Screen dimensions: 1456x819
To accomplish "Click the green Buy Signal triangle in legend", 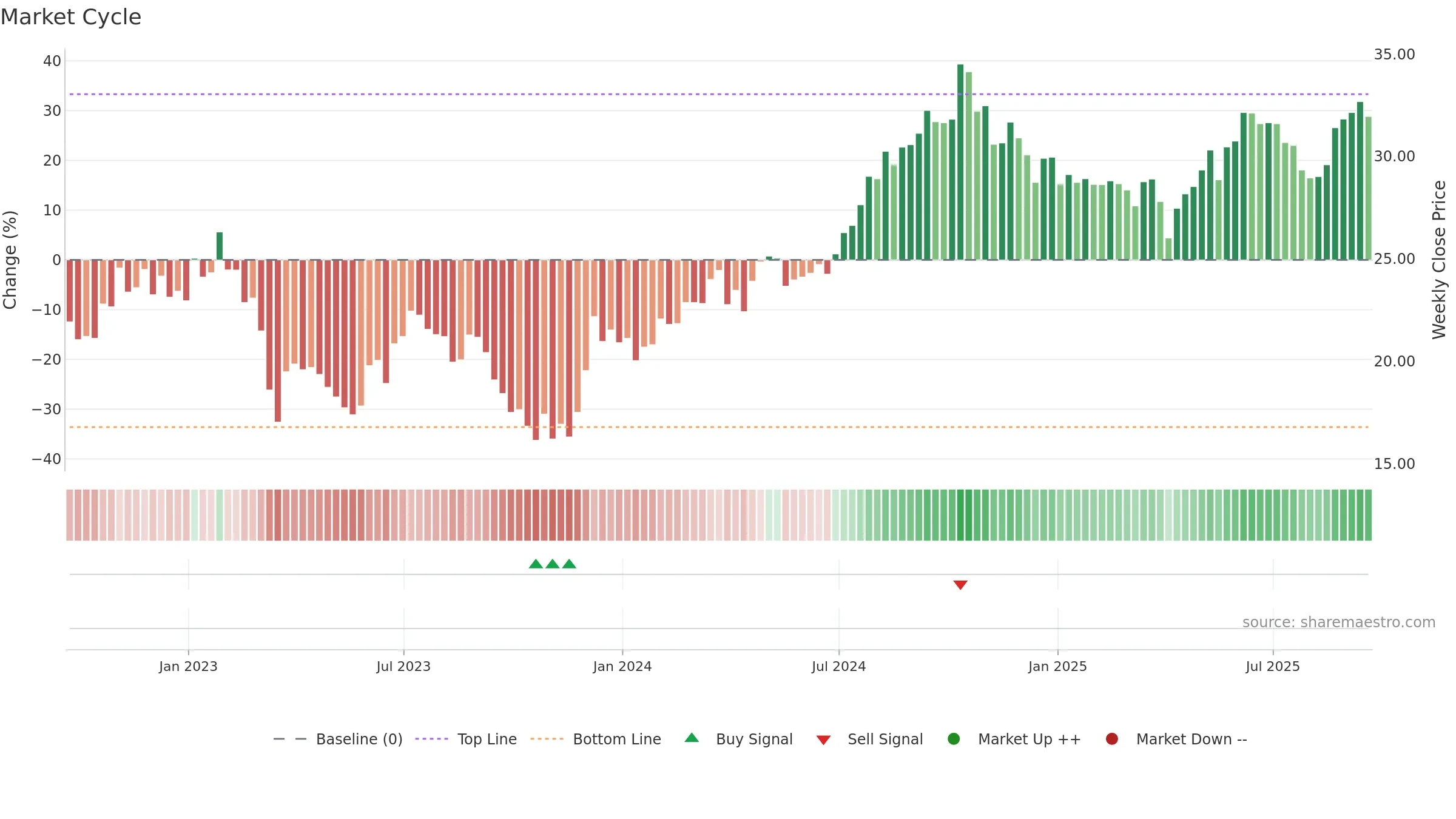I will (x=692, y=738).
